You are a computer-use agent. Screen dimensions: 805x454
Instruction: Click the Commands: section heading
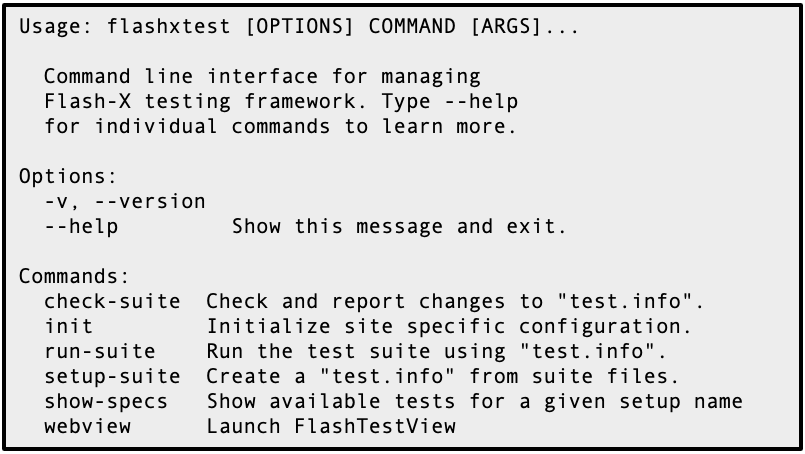tap(75, 277)
